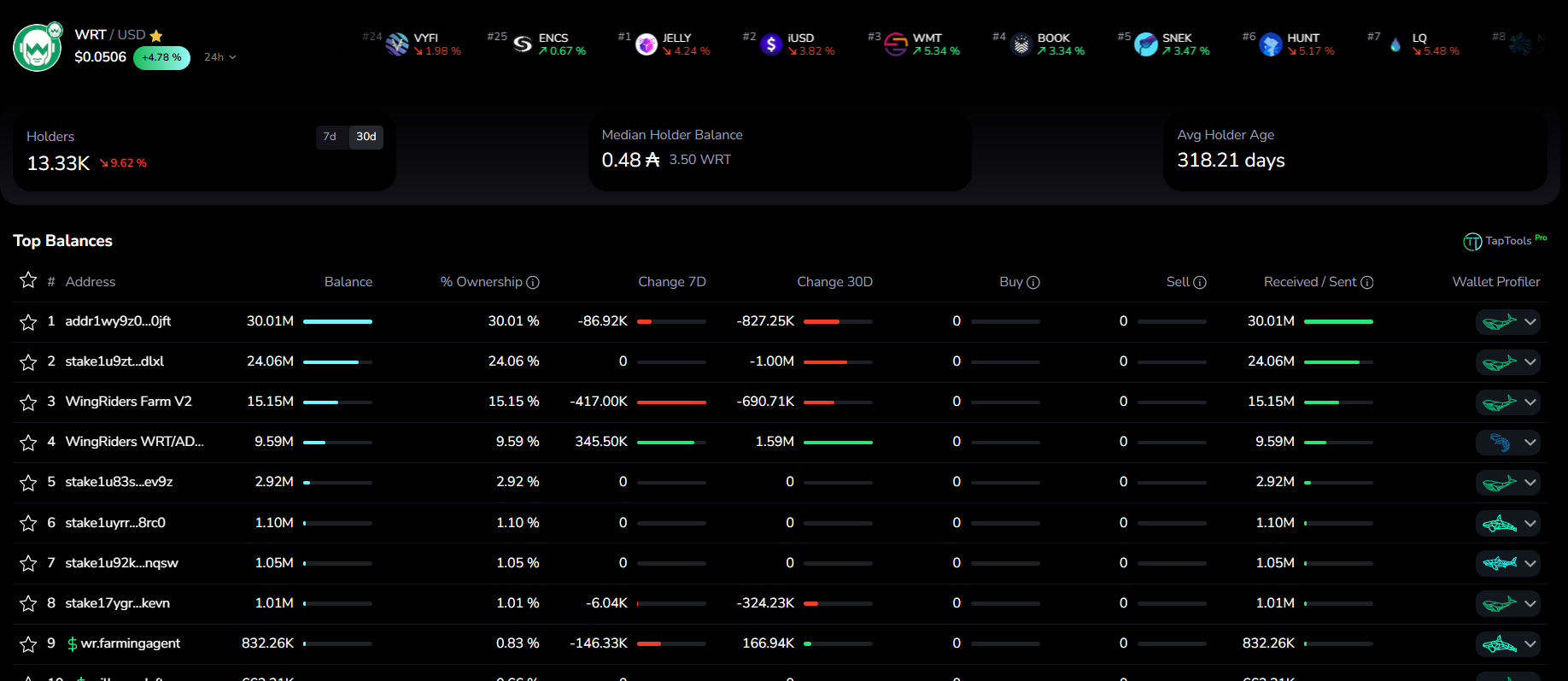
Task: Click shark icon on stake1uyrr...8rc0 row
Action: point(1500,523)
